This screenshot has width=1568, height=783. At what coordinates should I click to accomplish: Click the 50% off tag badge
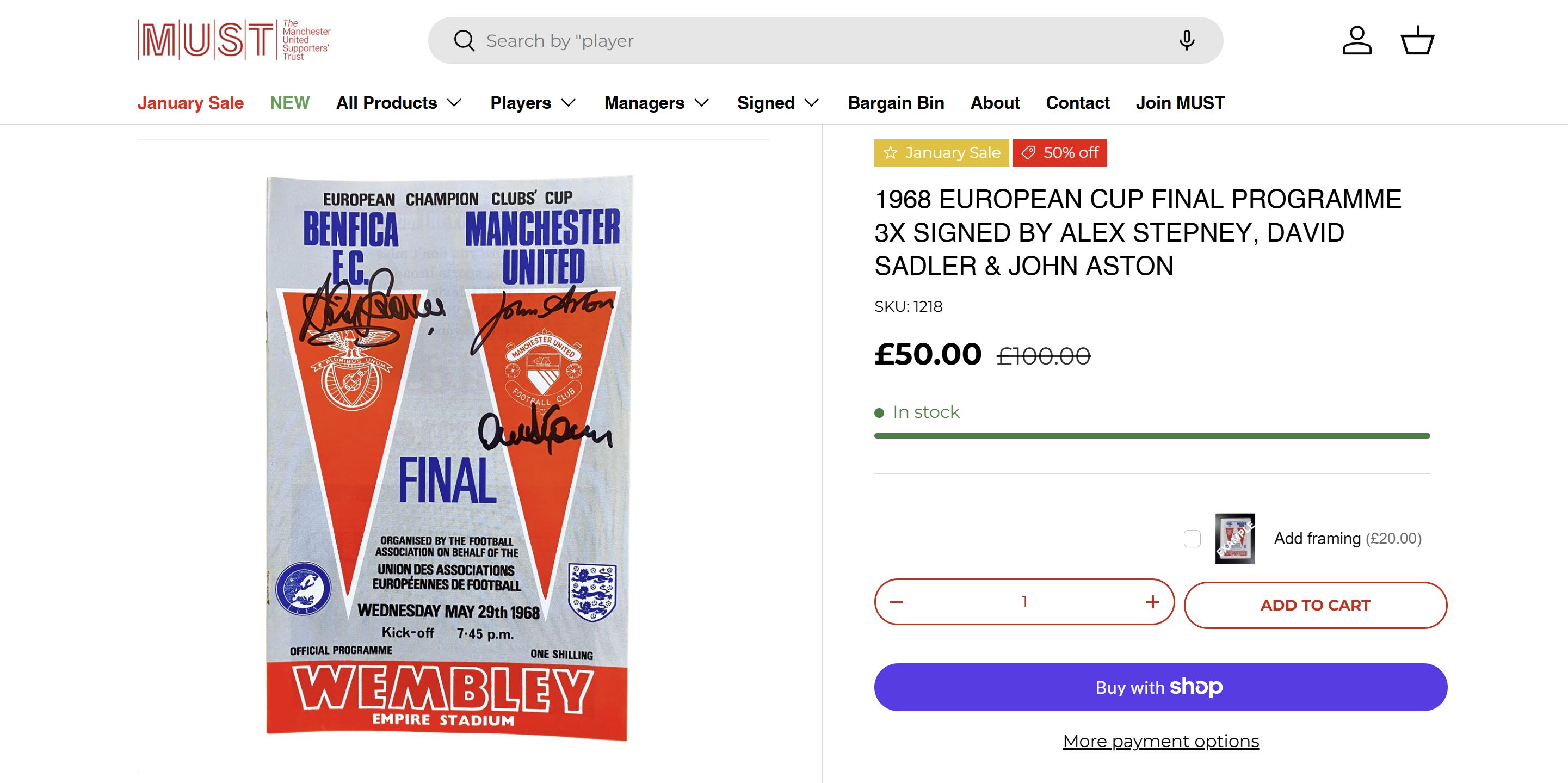click(1059, 153)
